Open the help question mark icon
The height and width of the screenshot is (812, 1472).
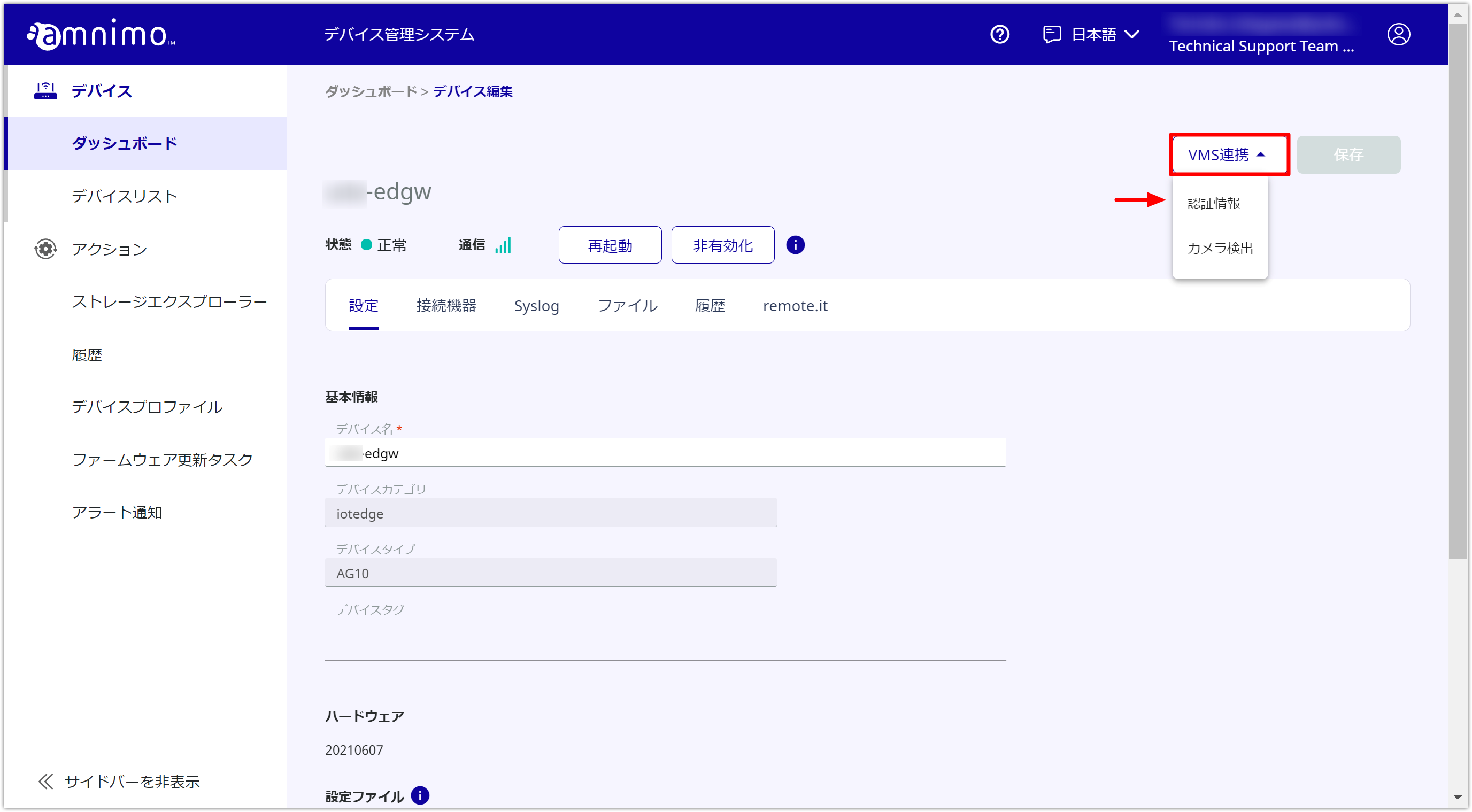pos(999,34)
